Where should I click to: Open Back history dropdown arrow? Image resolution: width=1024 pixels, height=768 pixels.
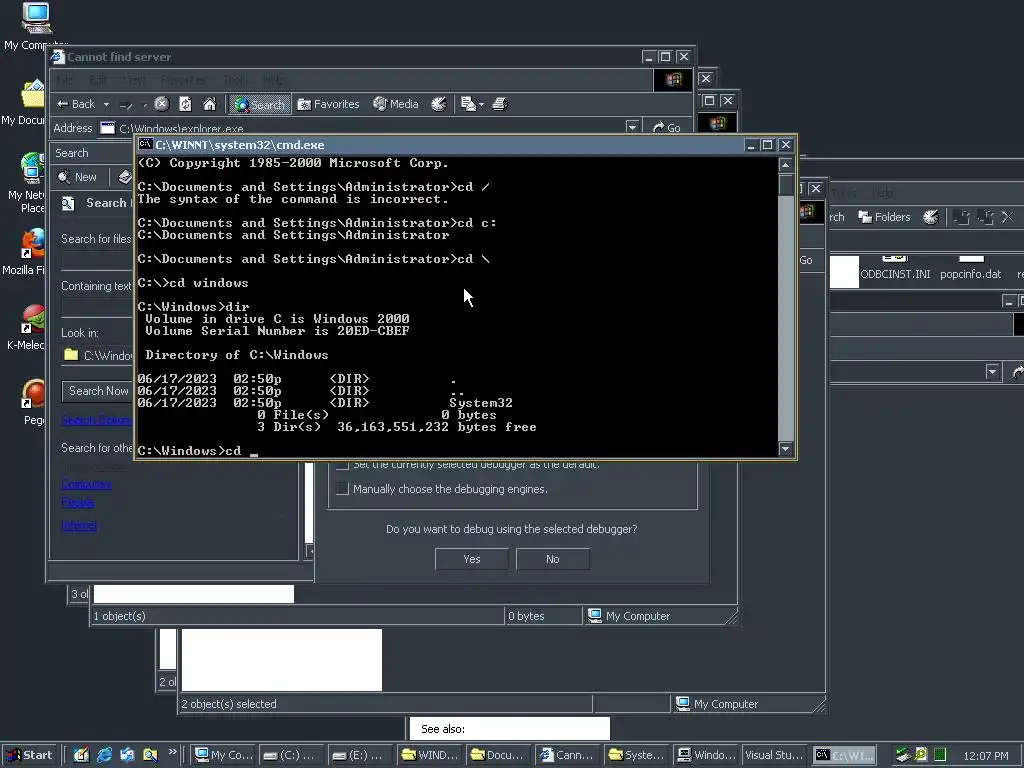tap(106, 104)
